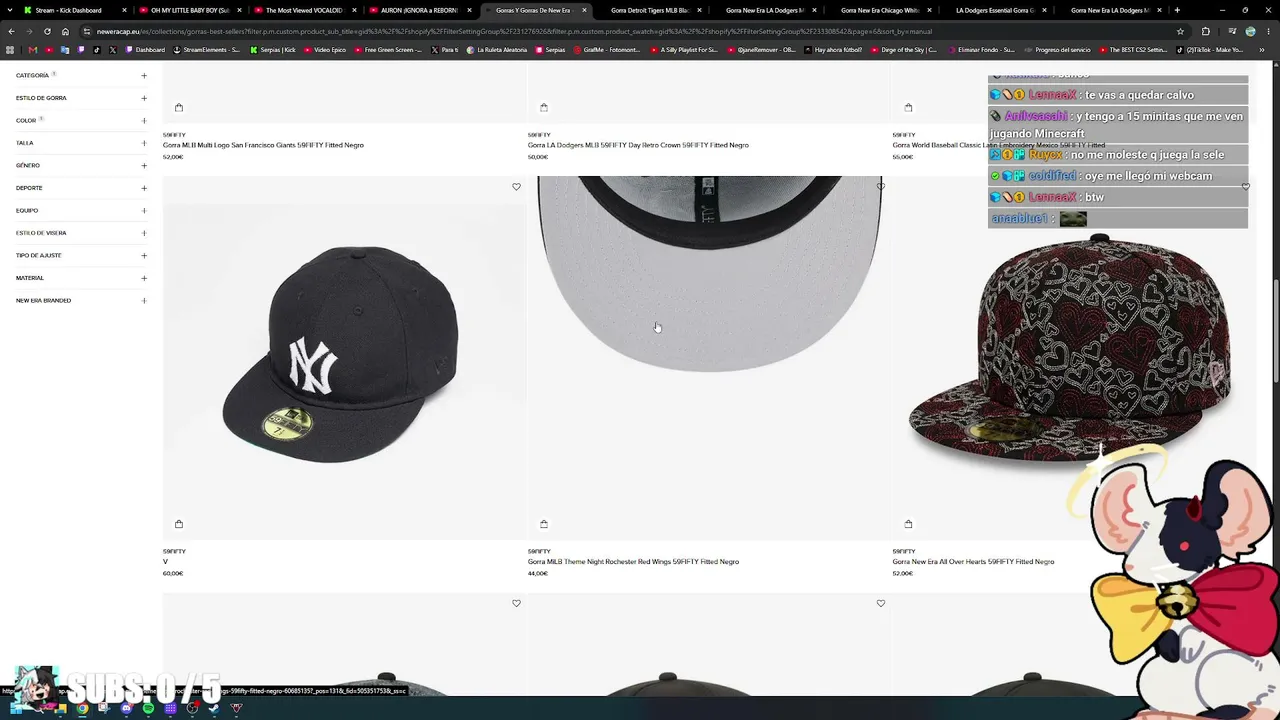Switch to Gorra Detroit Tigers MLB tab
The width and height of the screenshot is (1280, 720).
pyautogui.click(x=649, y=10)
